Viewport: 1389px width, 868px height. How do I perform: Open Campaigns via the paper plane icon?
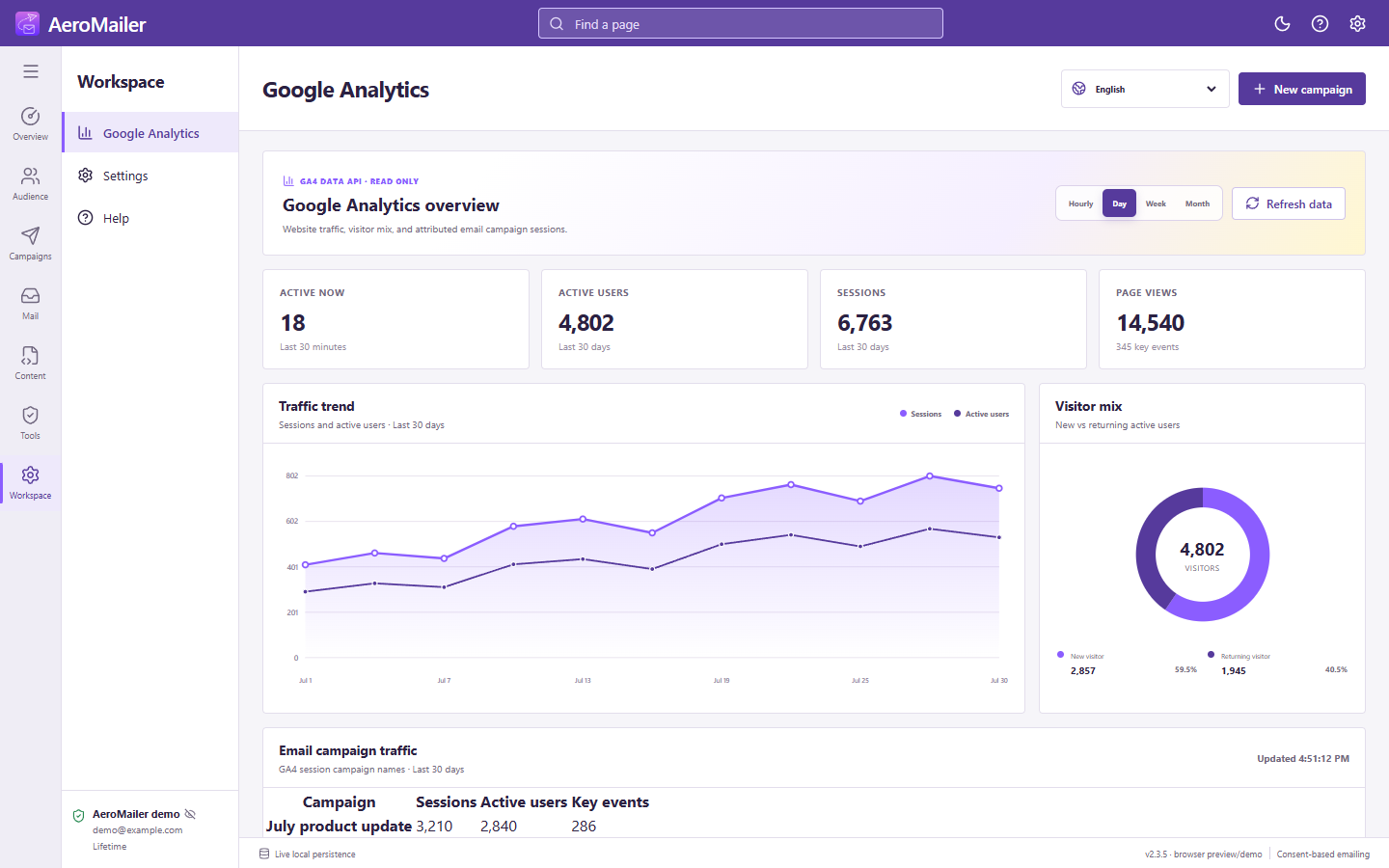pos(31,243)
